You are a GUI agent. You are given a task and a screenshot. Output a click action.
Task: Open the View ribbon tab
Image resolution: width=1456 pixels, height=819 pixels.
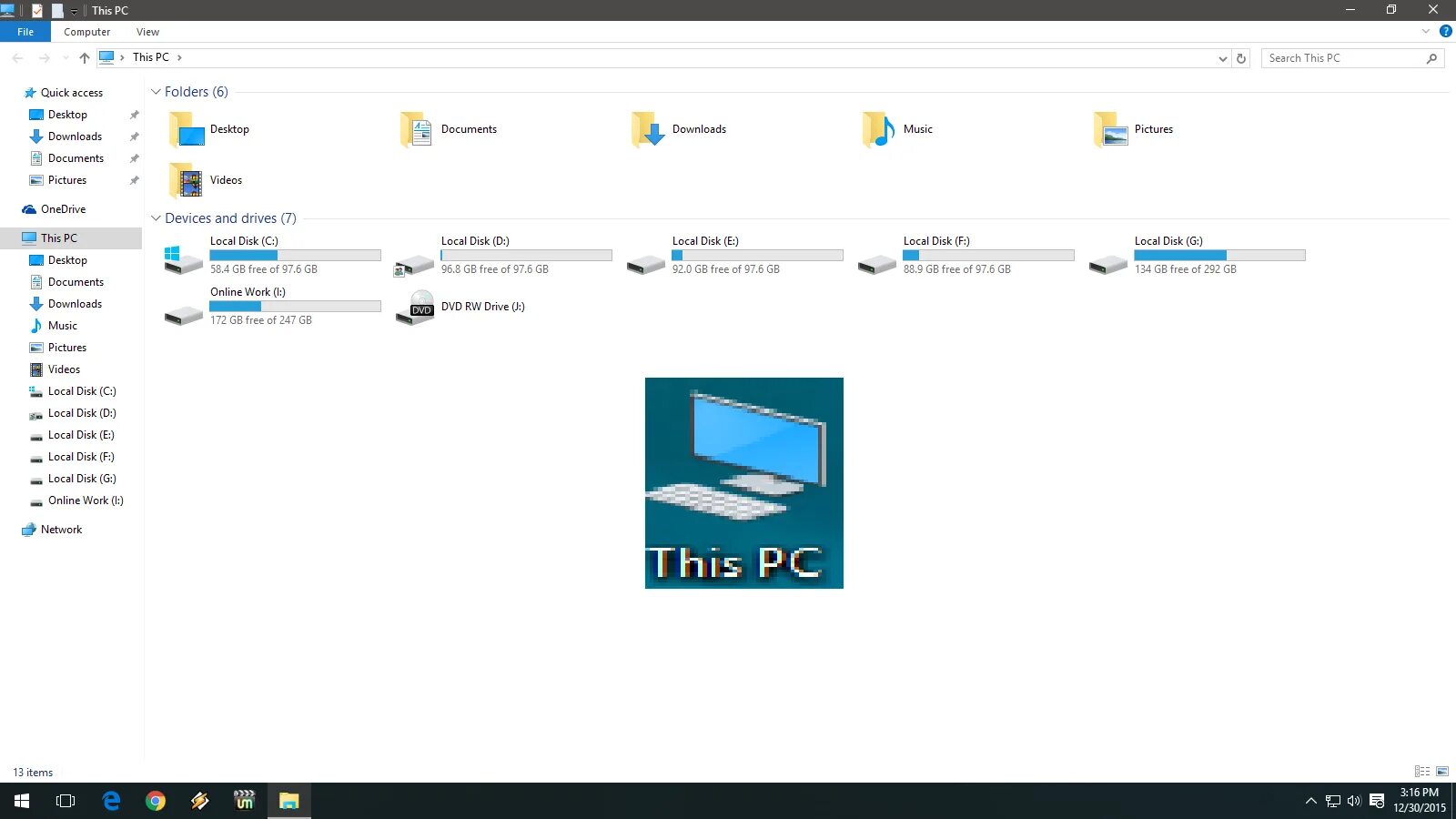[147, 31]
